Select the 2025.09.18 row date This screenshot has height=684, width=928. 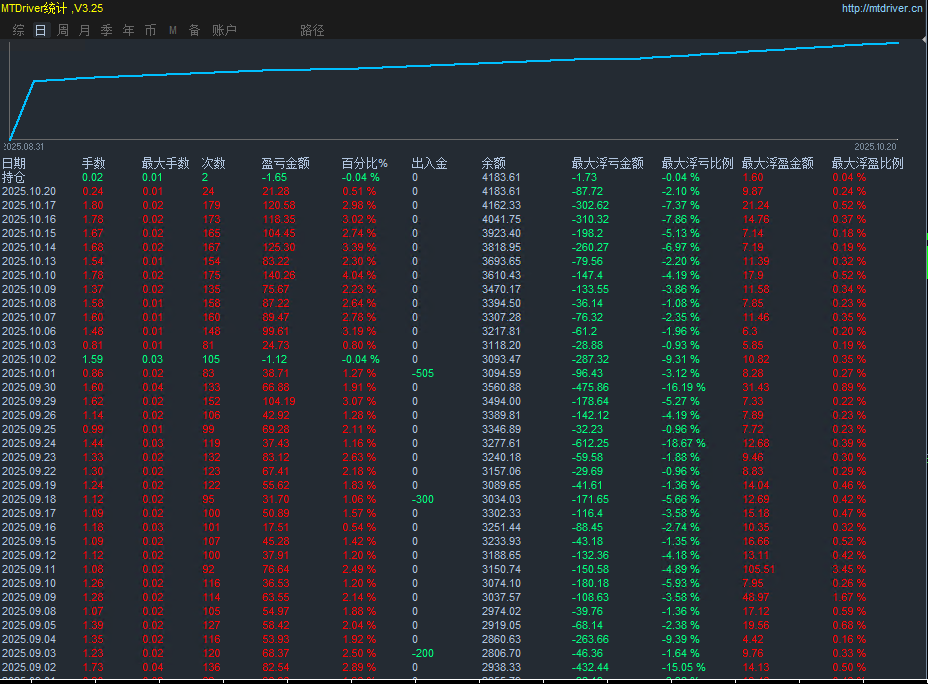(29, 499)
